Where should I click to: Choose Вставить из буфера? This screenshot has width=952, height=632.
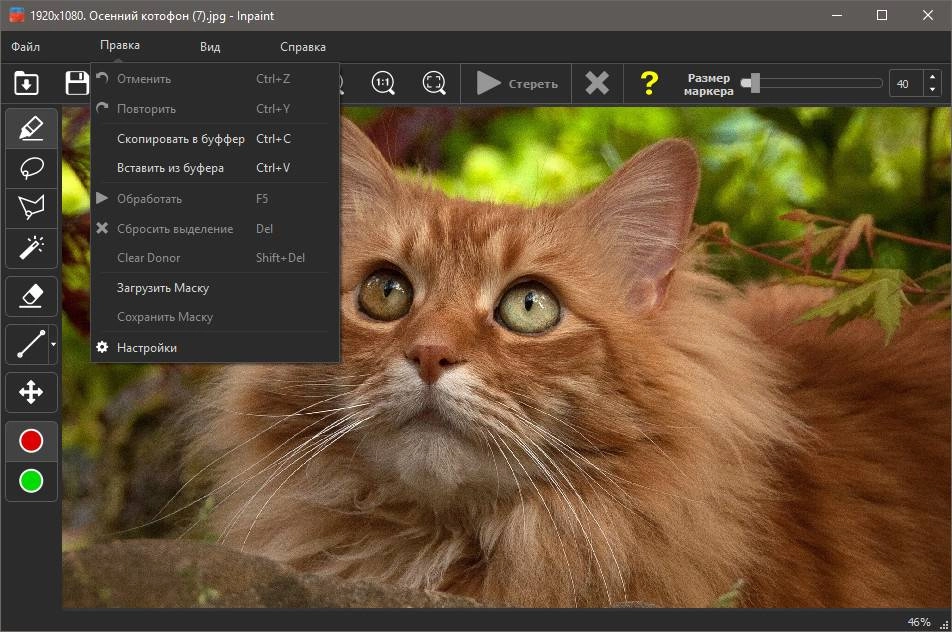pyautogui.click(x=215, y=168)
